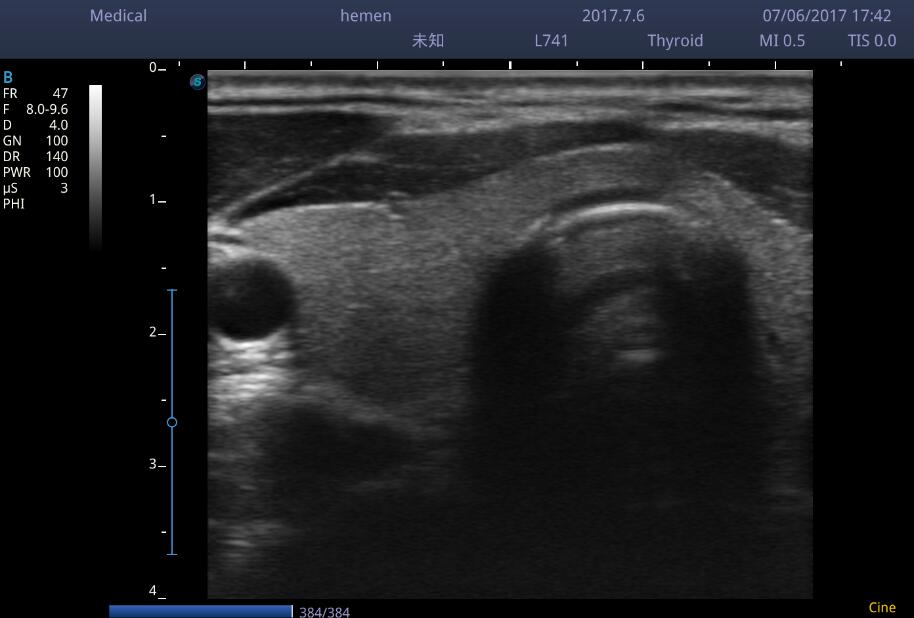Screen dimensions: 914x618
Task: Toggle the PHI harmonic imaging label
Action: (x=14, y=204)
